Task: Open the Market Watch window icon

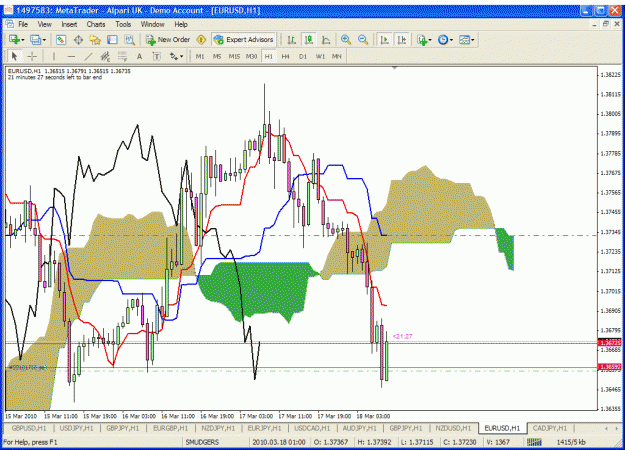Action: click(61, 40)
